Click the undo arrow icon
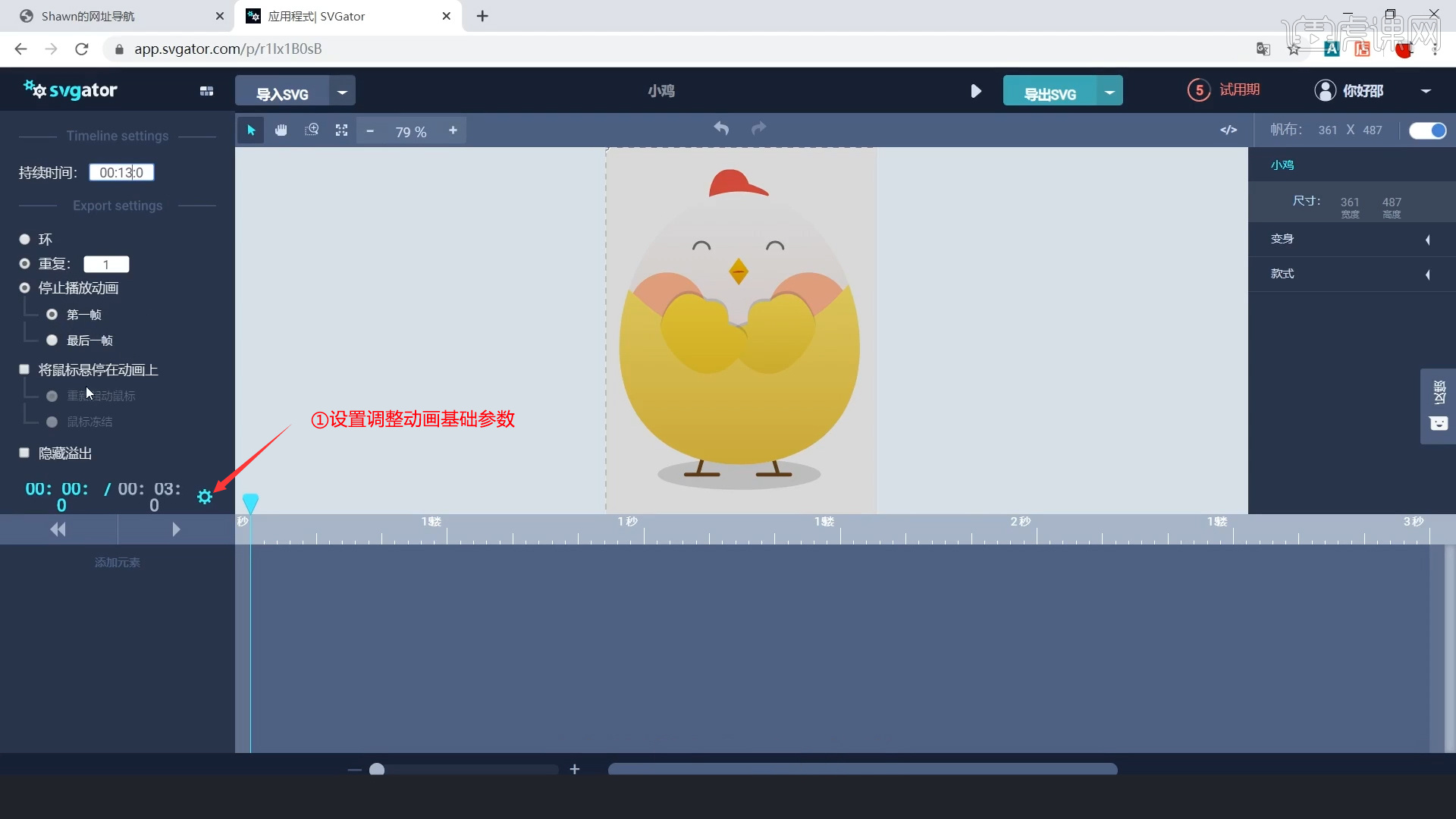Image resolution: width=1456 pixels, height=819 pixels. [x=721, y=128]
